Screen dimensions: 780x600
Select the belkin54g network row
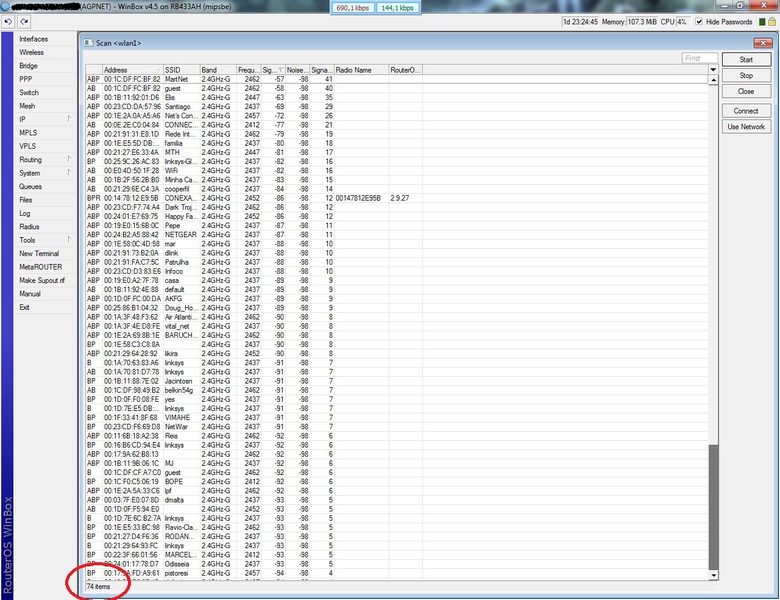click(x=396, y=390)
